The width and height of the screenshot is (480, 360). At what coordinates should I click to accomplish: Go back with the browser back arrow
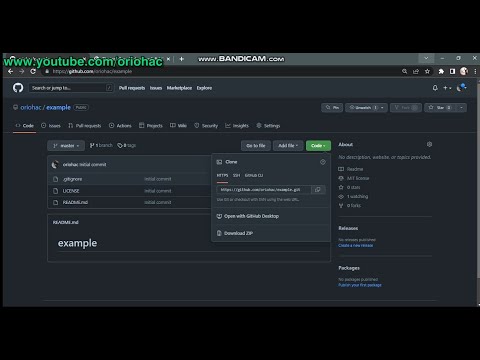tap(10, 71)
